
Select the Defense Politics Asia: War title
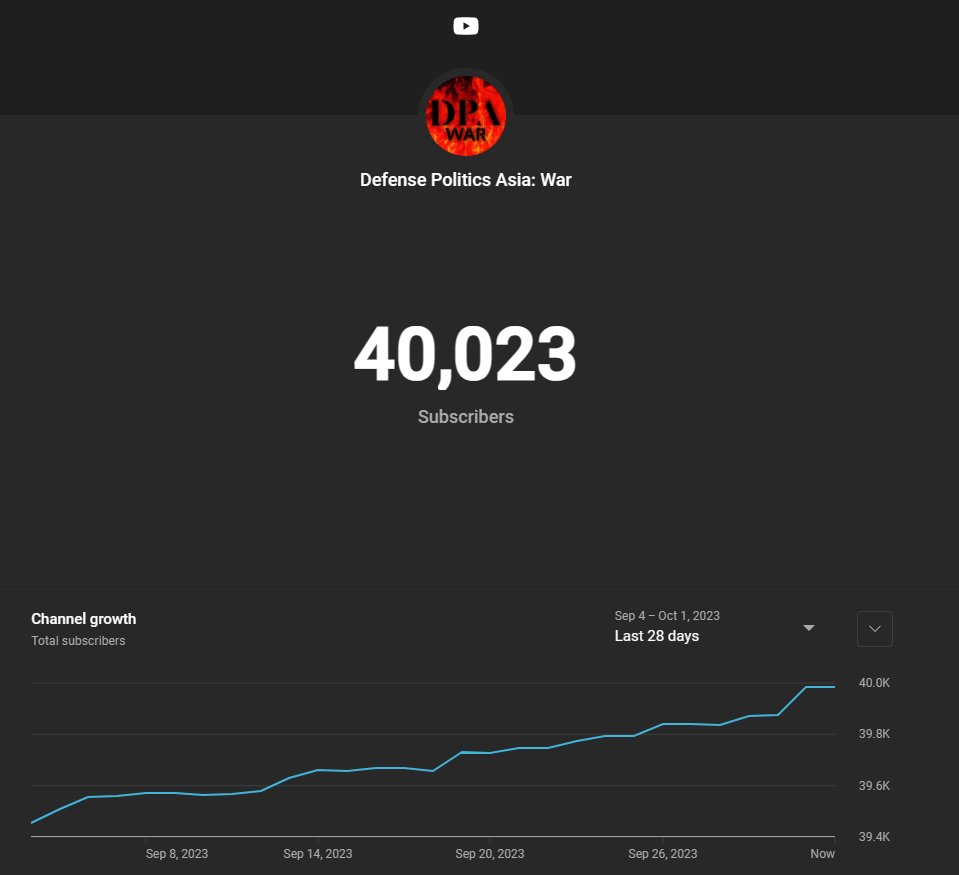465,180
